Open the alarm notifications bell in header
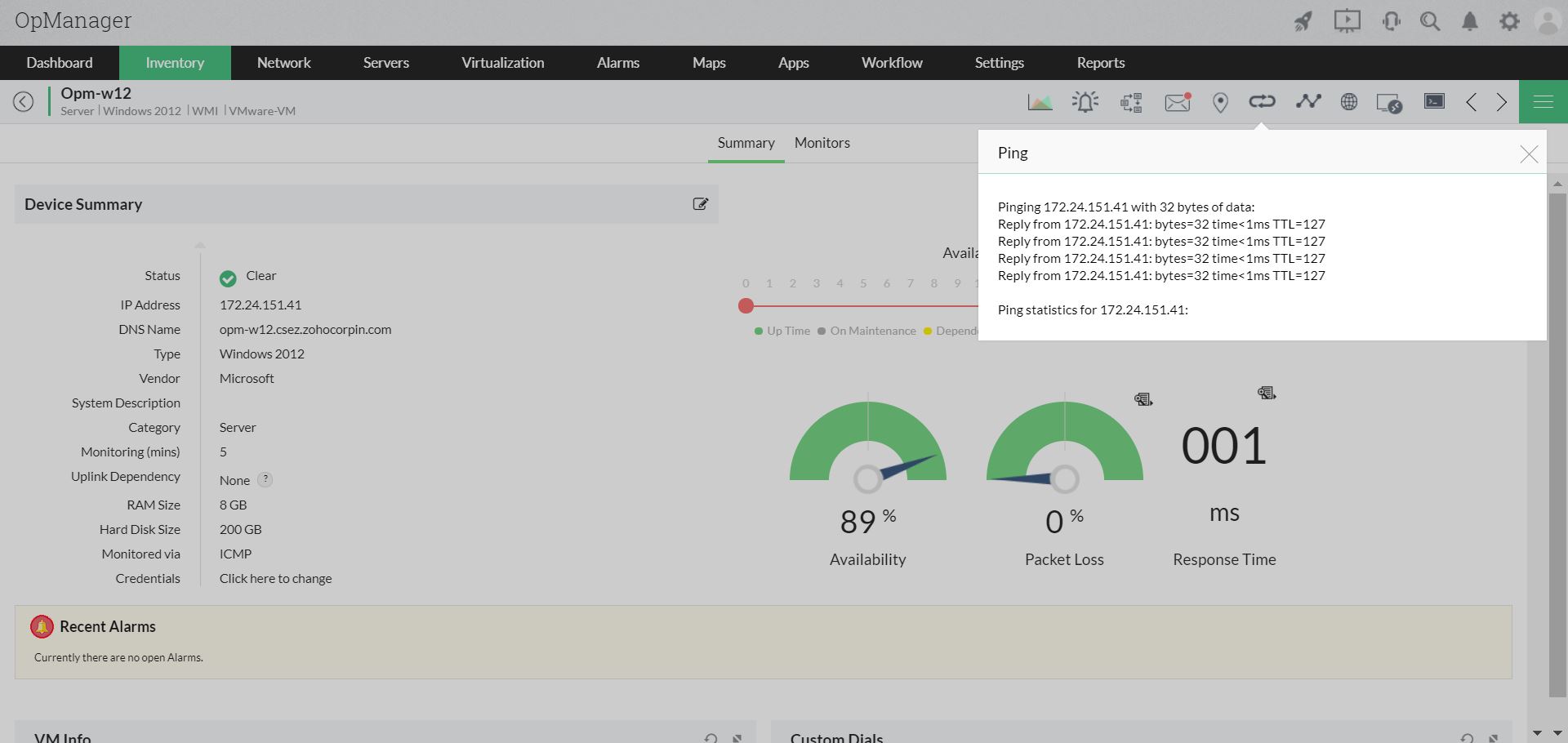The width and height of the screenshot is (1568, 743). (x=1470, y=21)
